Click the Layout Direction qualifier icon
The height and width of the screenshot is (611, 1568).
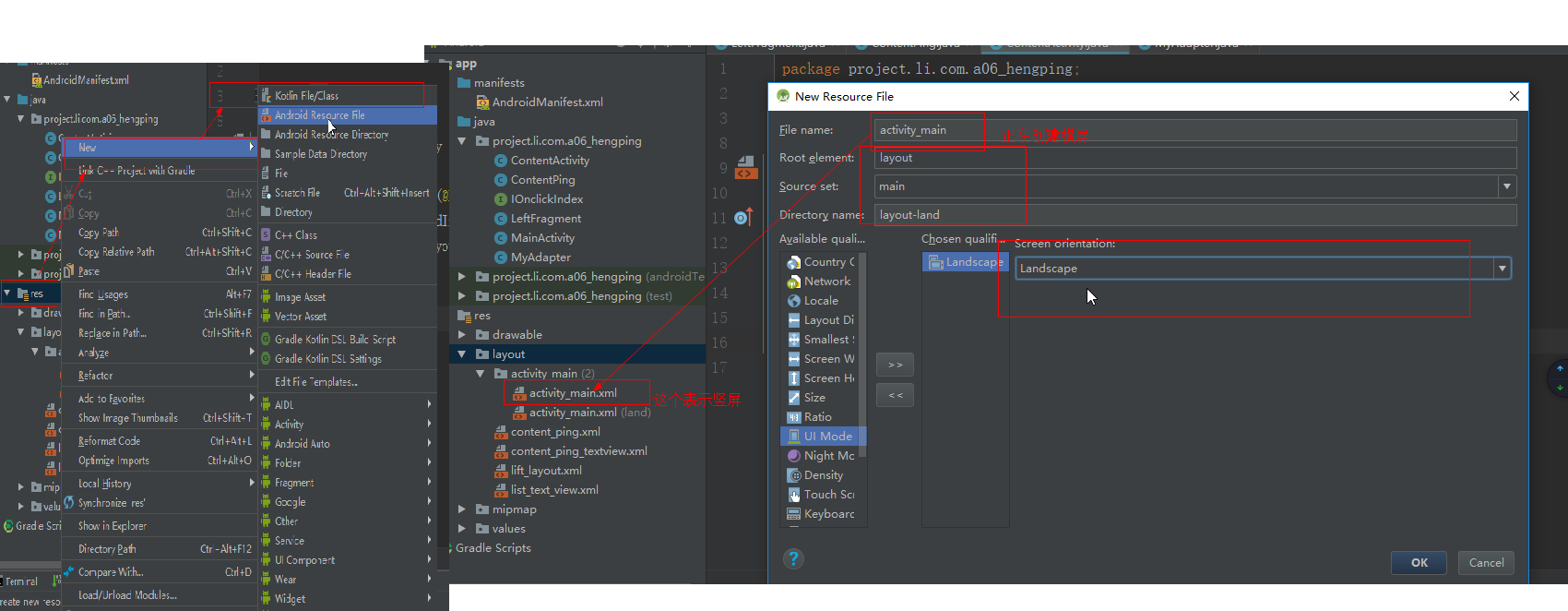click(793, 320)
